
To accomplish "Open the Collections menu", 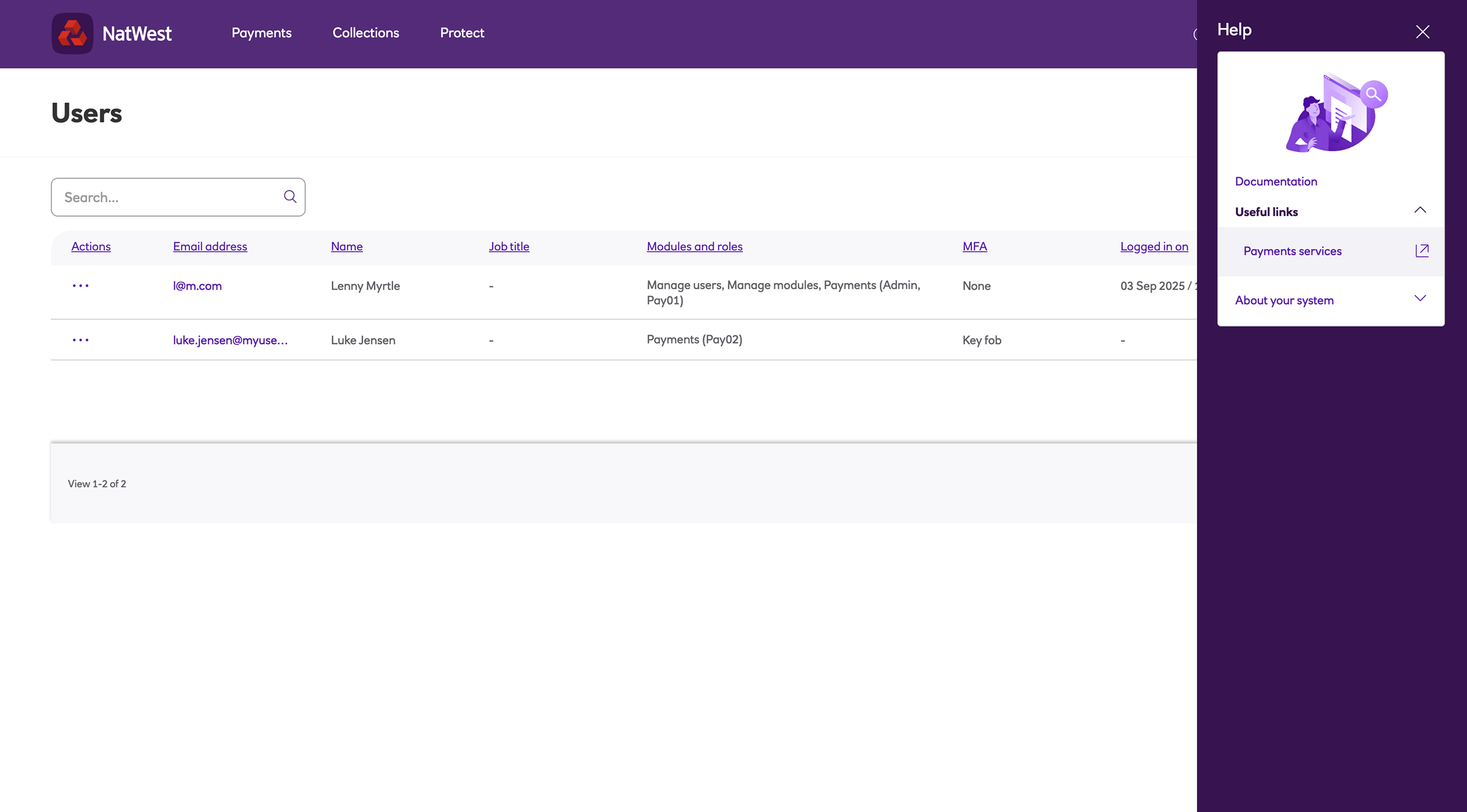I will tap(365, 33).
